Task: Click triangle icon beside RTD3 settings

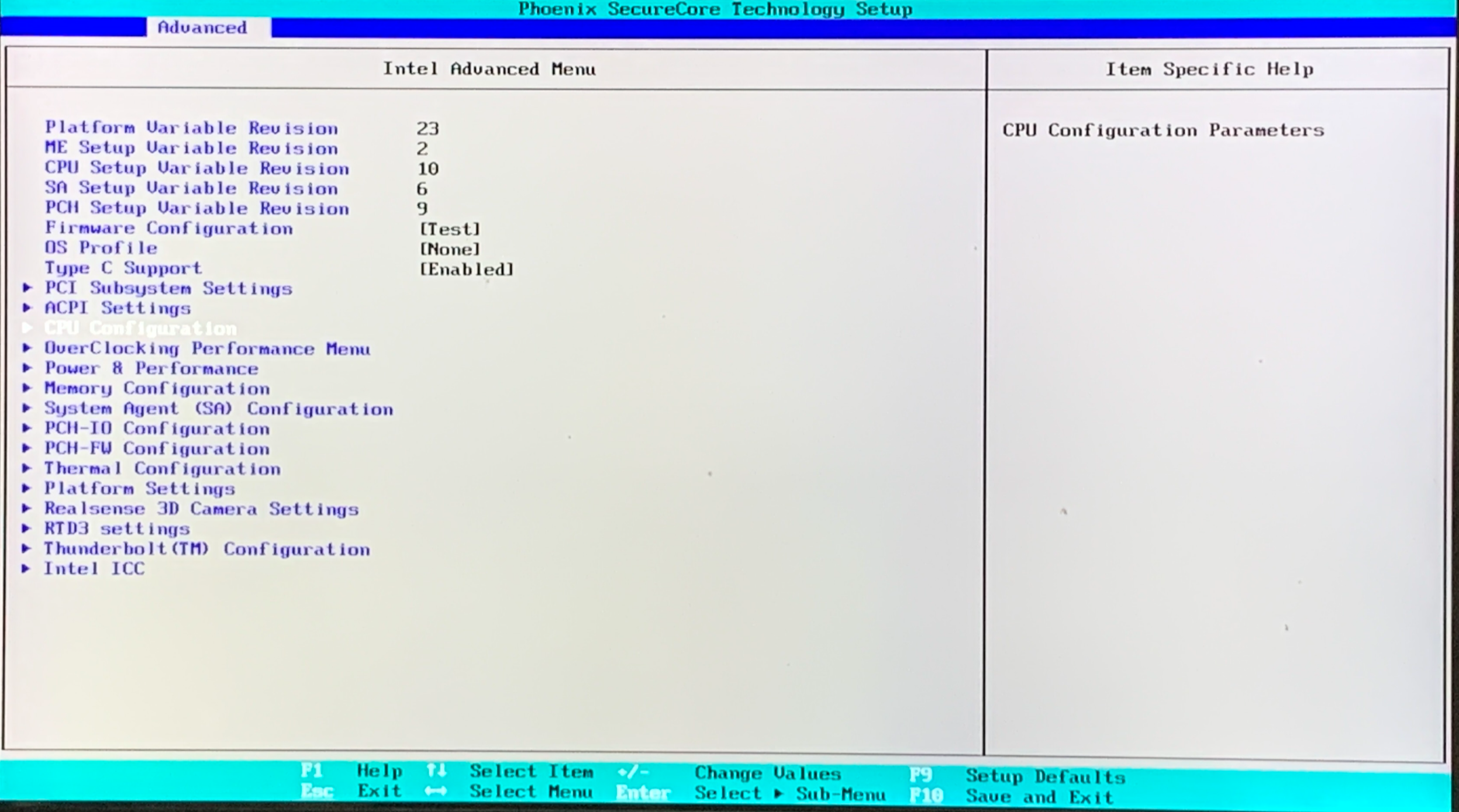Action: pyautogui.click(x=27, y=528)
